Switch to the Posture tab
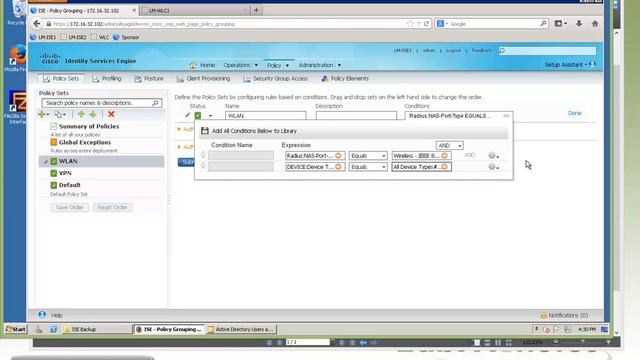Viewport: 640px width, 360px height. (149, 78)
